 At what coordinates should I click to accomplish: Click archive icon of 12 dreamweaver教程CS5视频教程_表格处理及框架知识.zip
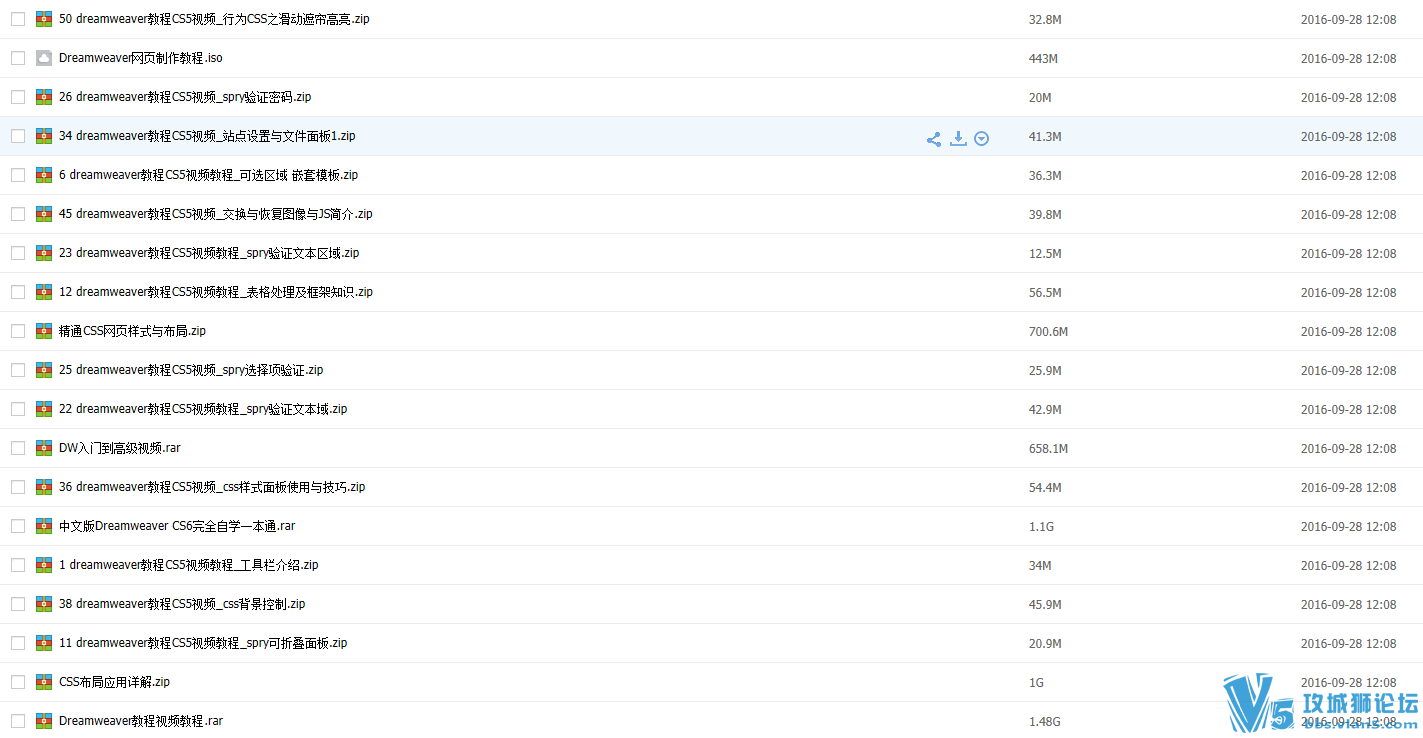pos(44,292)
